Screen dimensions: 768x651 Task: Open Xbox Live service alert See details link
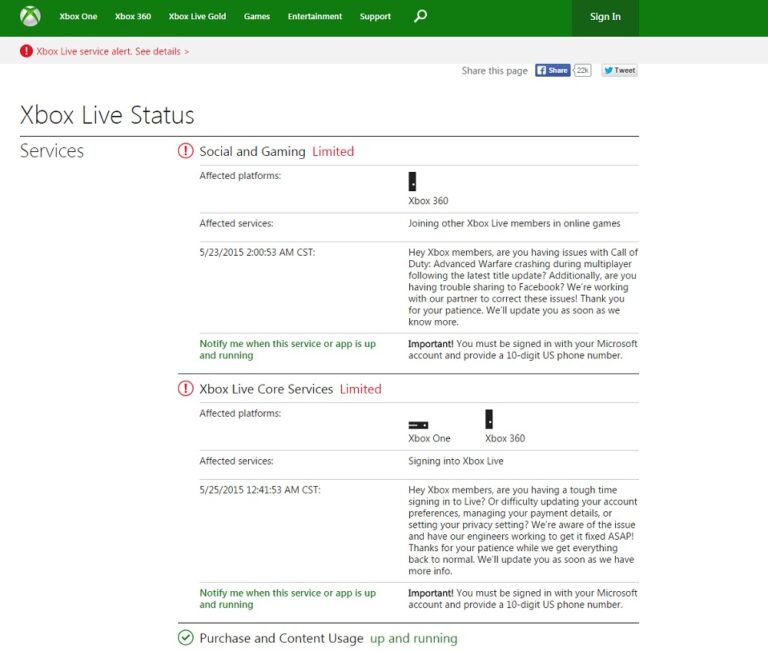tap(113, 51)
